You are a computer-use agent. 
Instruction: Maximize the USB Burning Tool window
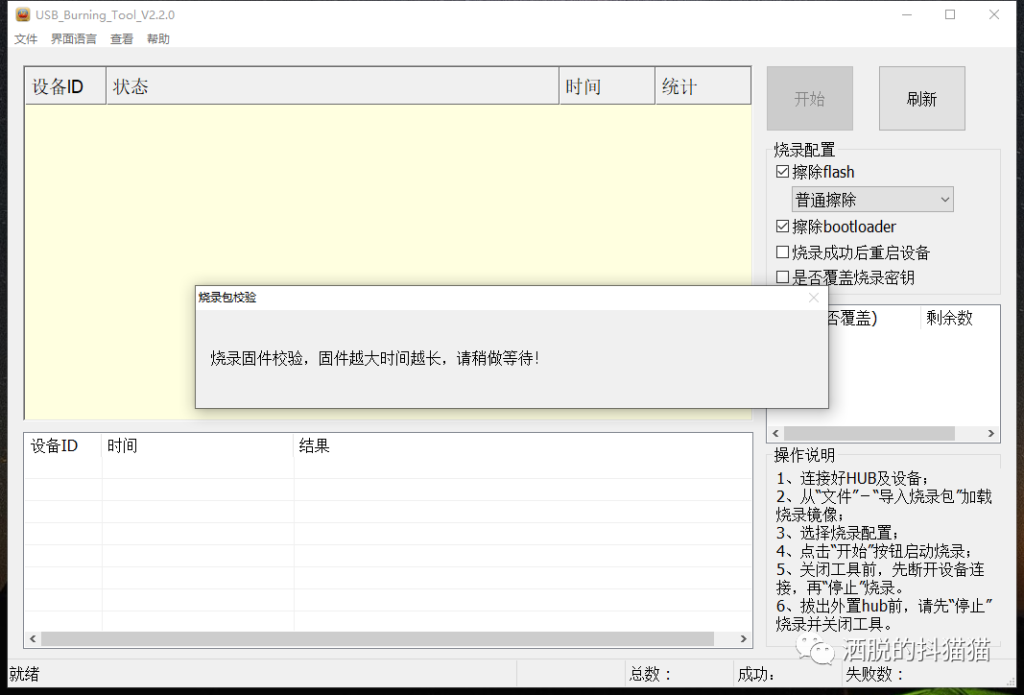pos(950,15)
